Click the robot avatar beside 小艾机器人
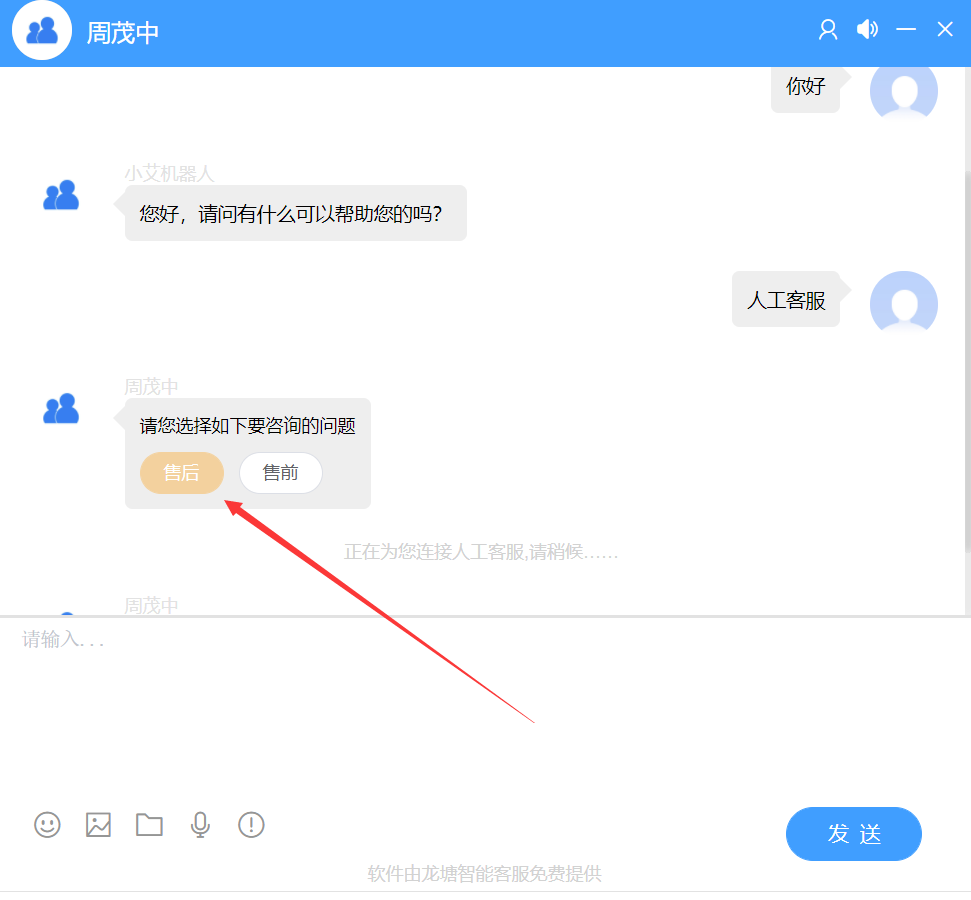Screen dimensions: 971x900 point(61,195)
